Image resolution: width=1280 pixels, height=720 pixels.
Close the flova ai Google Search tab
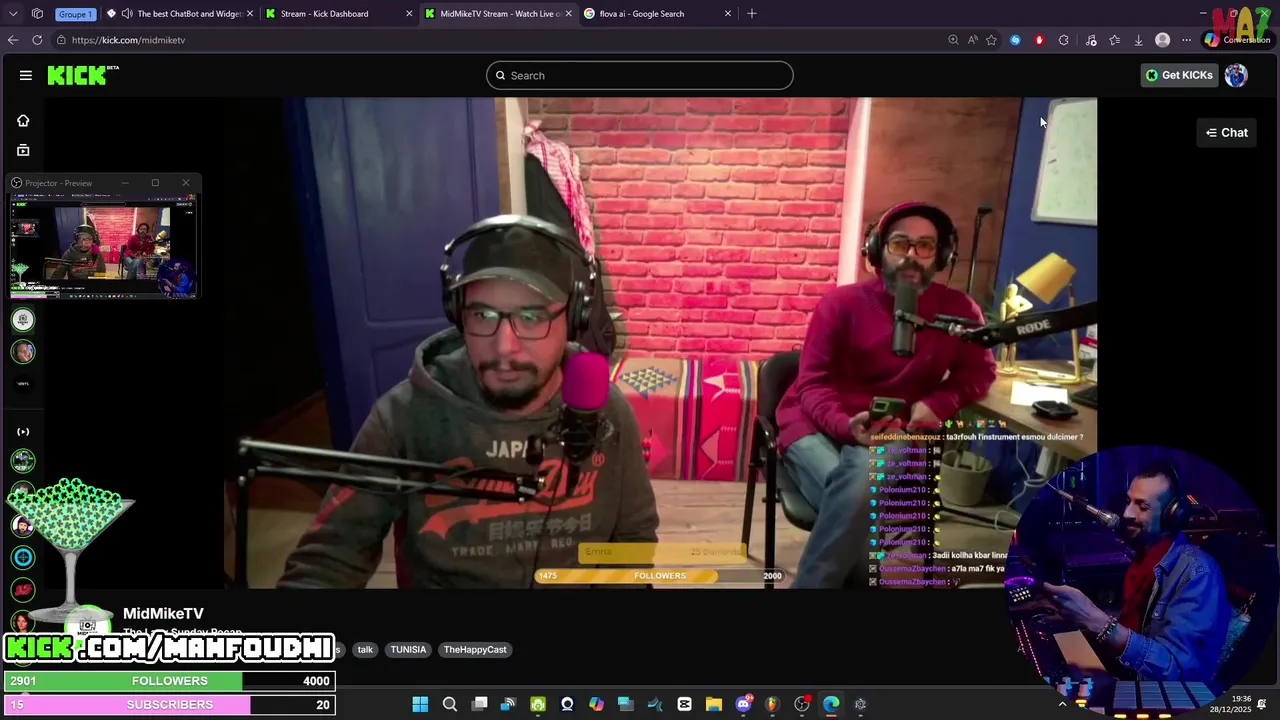(728, 14)
